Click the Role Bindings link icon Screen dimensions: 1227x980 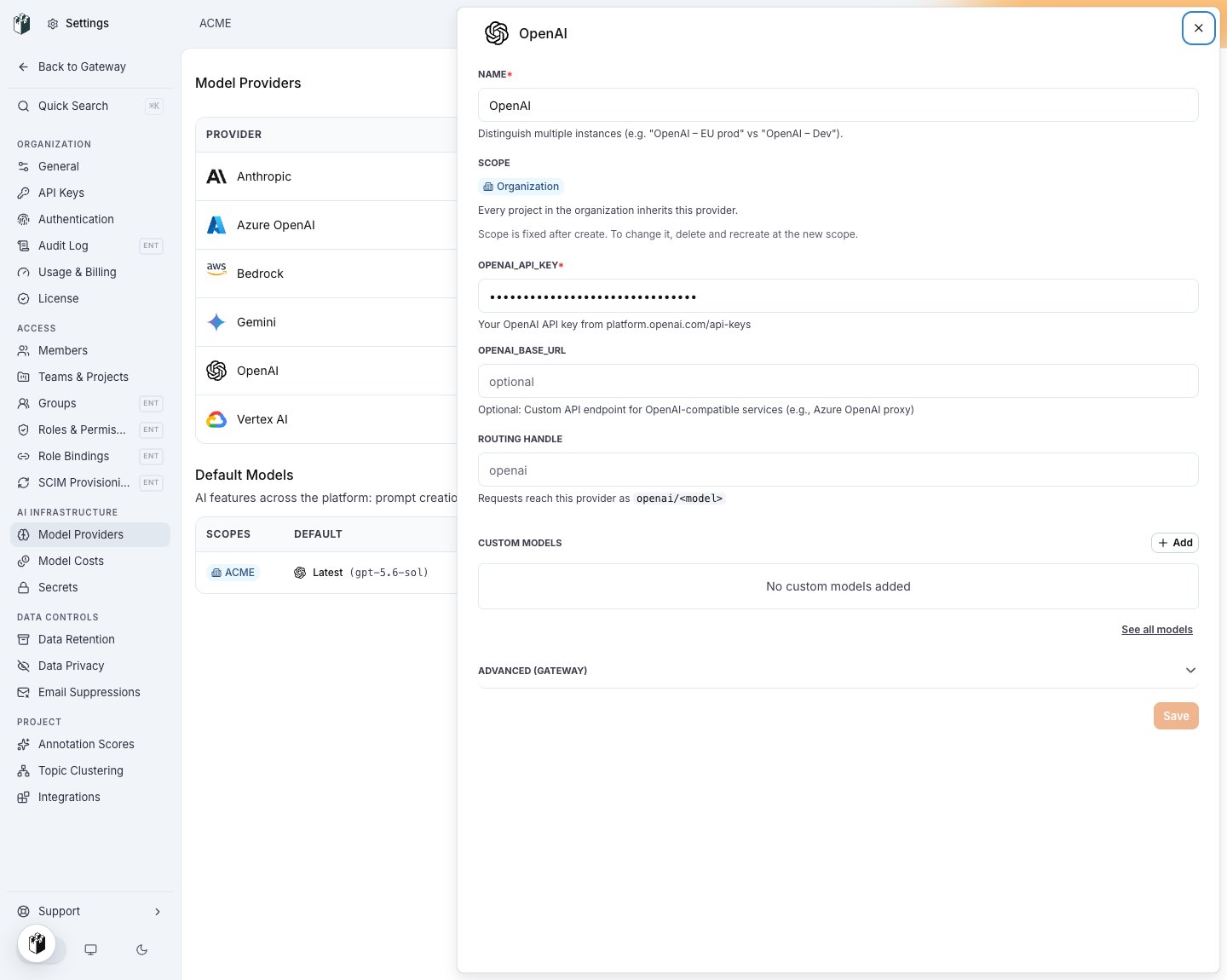point(24,456)
